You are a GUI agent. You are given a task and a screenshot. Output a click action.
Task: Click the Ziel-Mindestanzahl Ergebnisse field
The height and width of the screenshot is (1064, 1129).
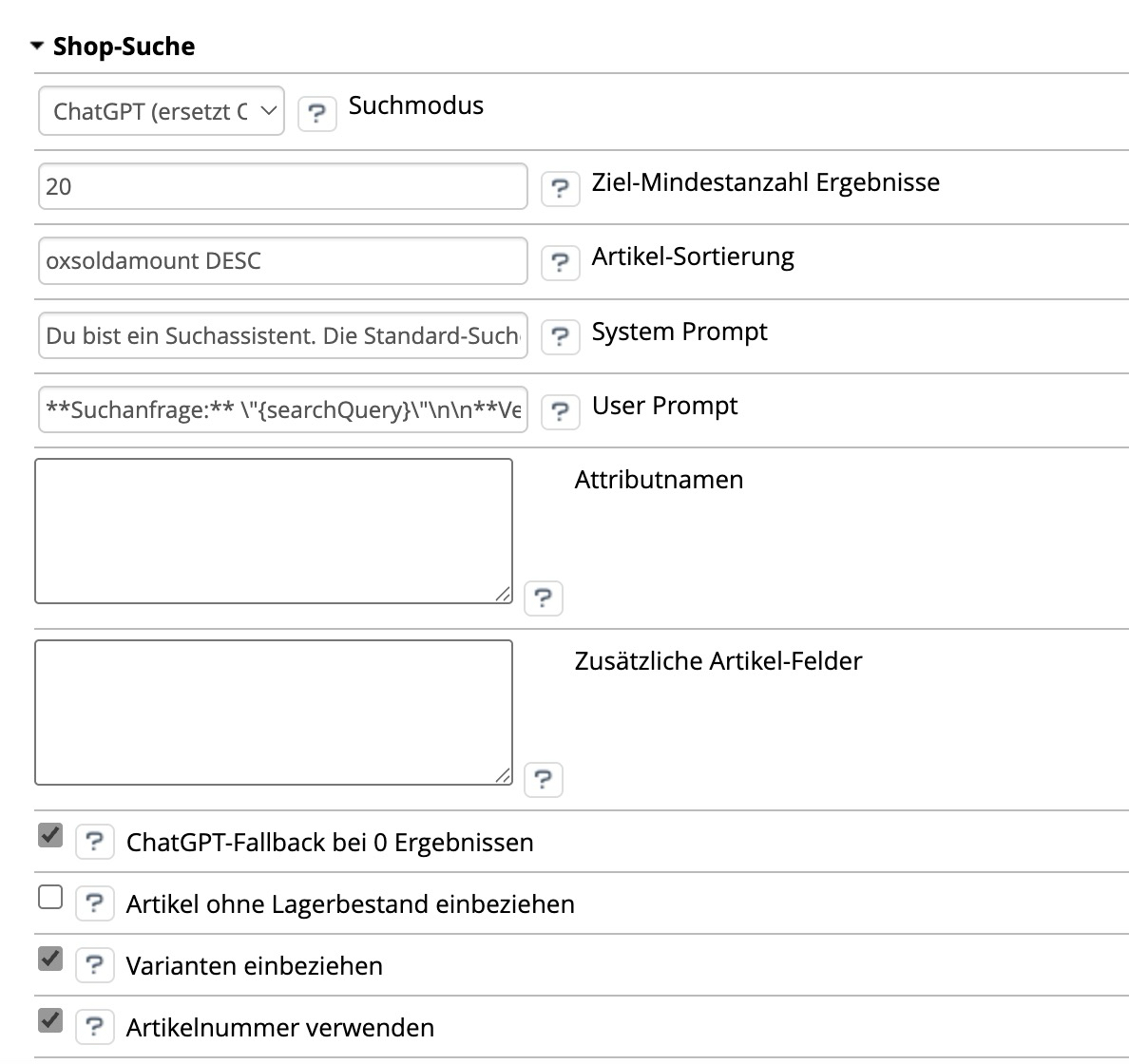click(282, 186)
